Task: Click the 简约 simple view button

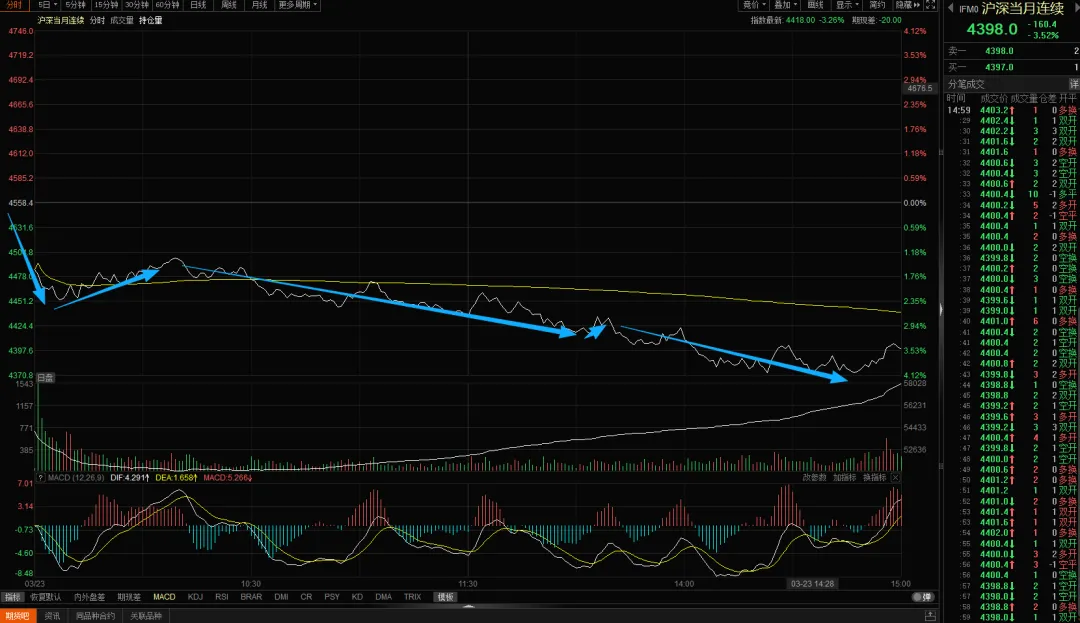Action: tap(878, 5)
